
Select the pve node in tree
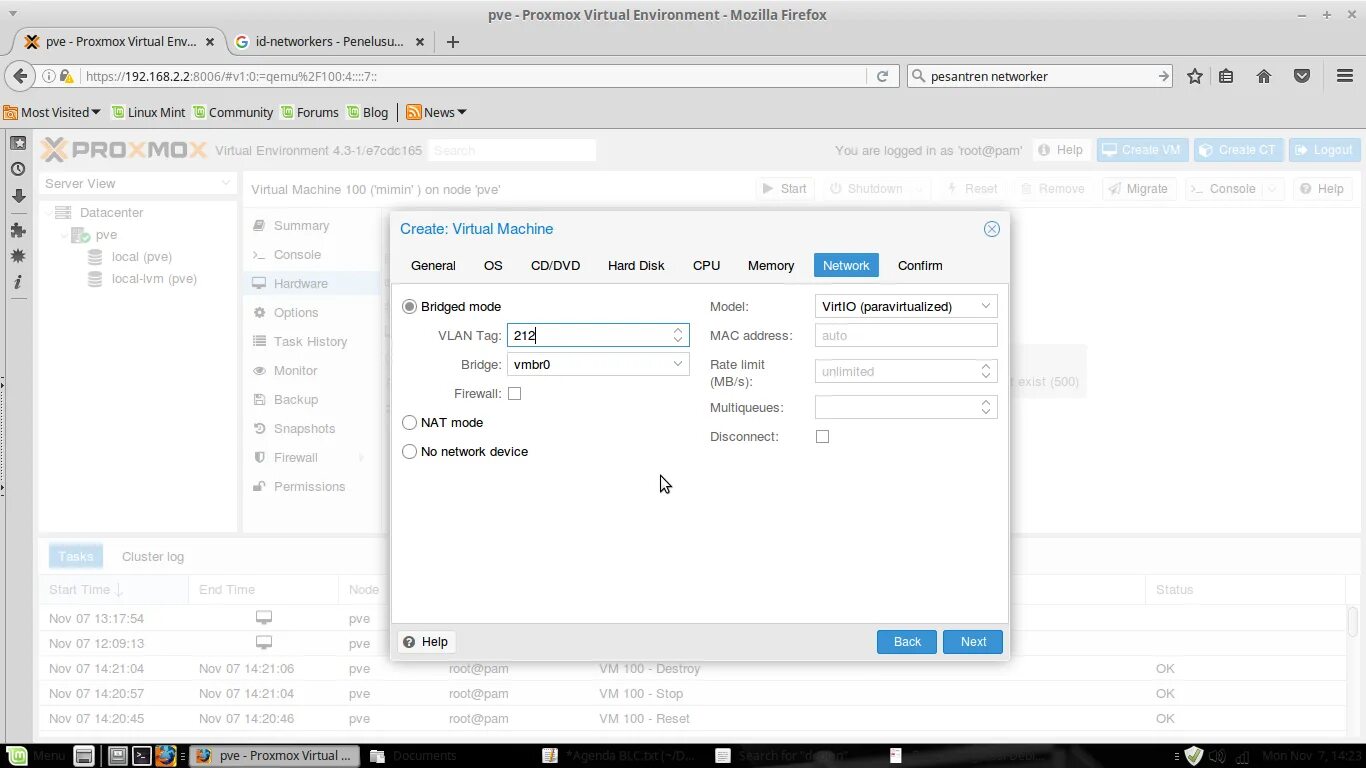coord(106,235)
